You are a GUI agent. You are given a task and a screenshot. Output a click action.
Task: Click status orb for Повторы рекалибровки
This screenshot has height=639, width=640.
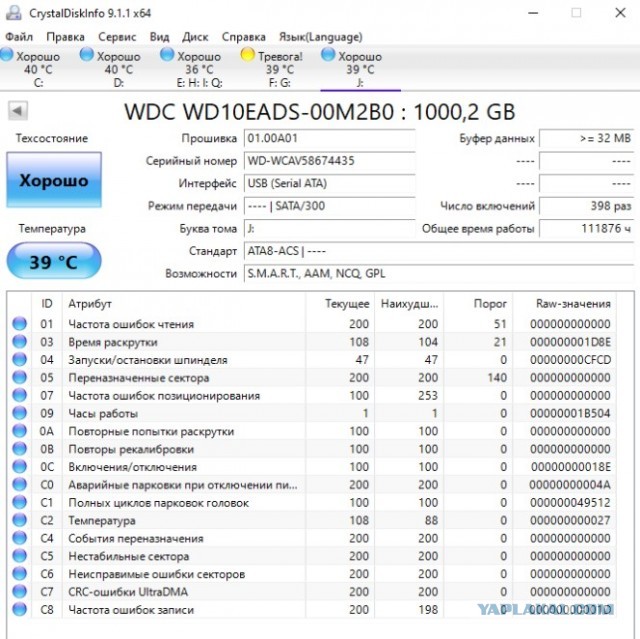pyautogui.click(x=19, y=449)
